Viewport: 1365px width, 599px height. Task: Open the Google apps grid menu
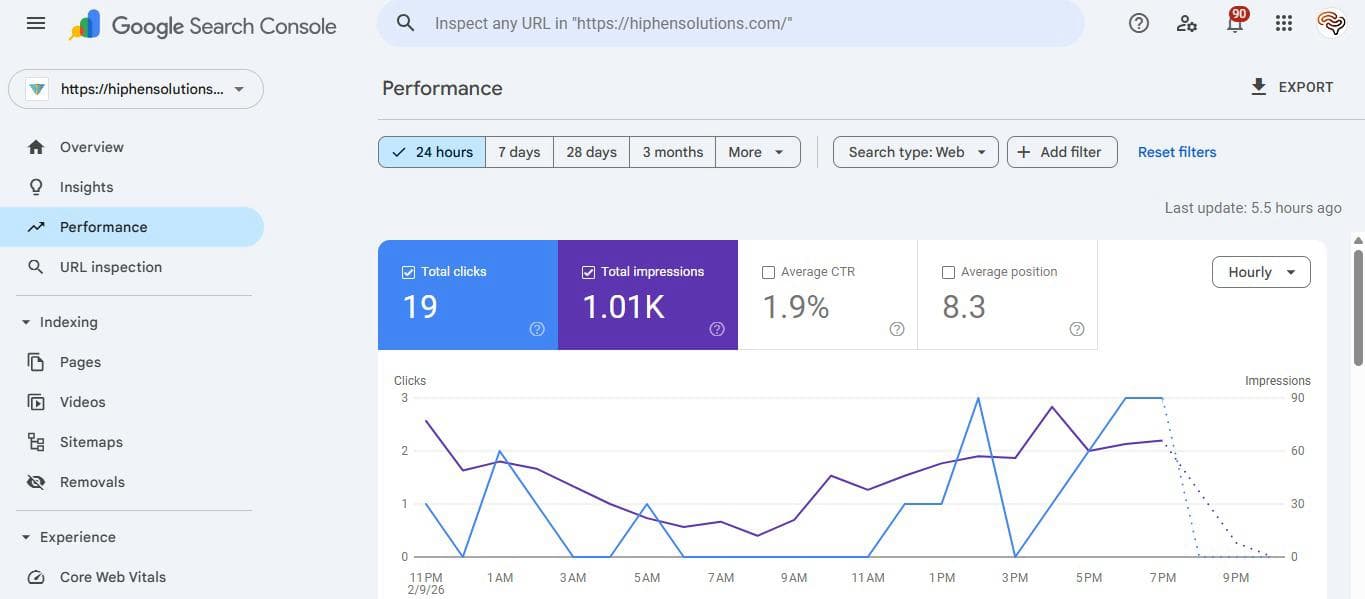tap(1284, 22)
